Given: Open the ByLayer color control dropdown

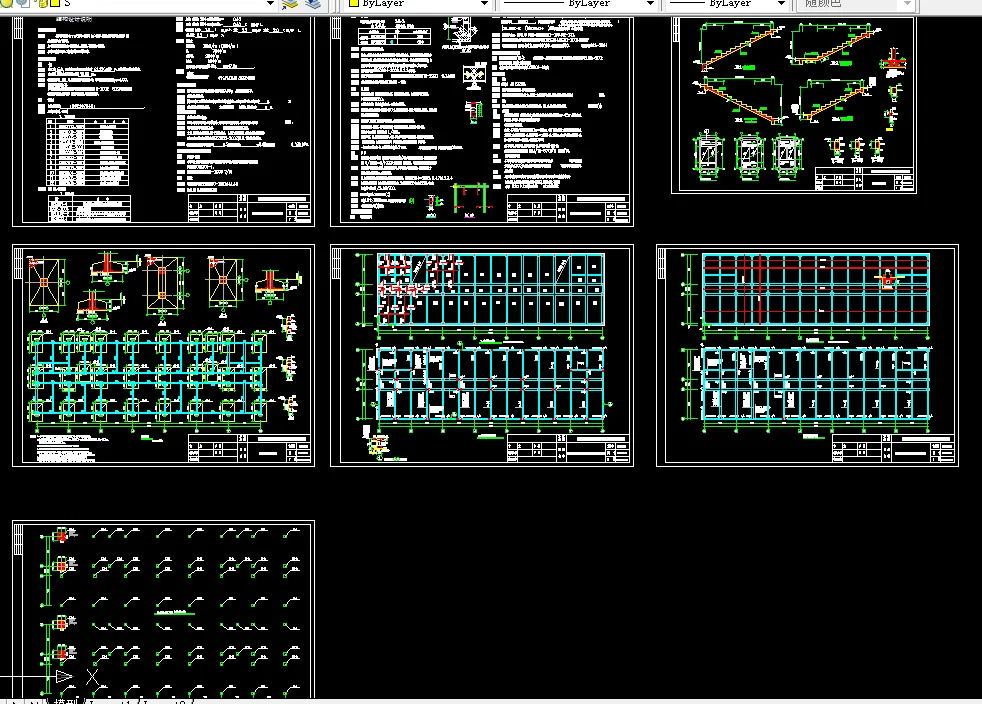Looking at the screenshot, I should 483,4.
